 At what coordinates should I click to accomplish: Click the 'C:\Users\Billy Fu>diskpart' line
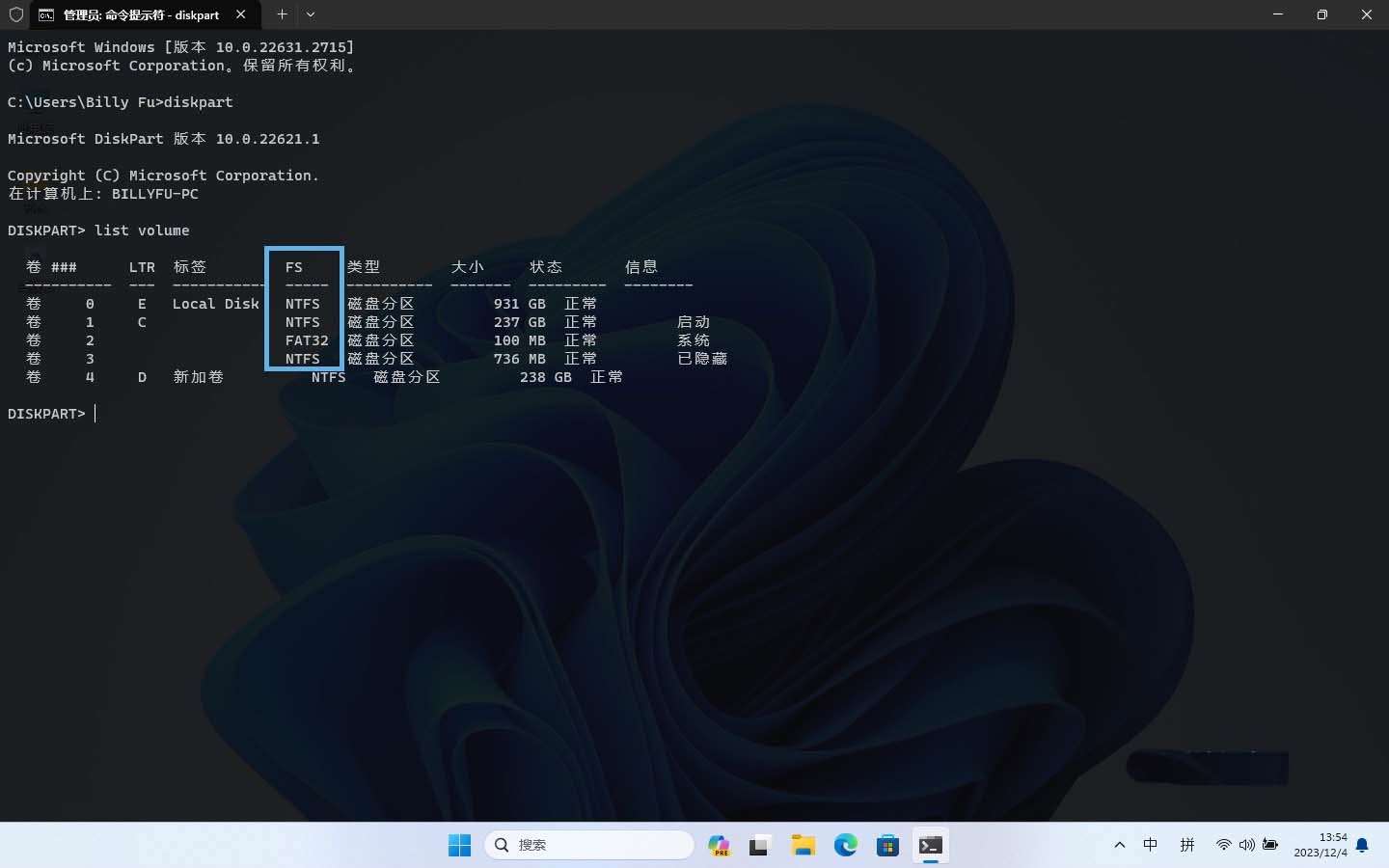(121, 102)
